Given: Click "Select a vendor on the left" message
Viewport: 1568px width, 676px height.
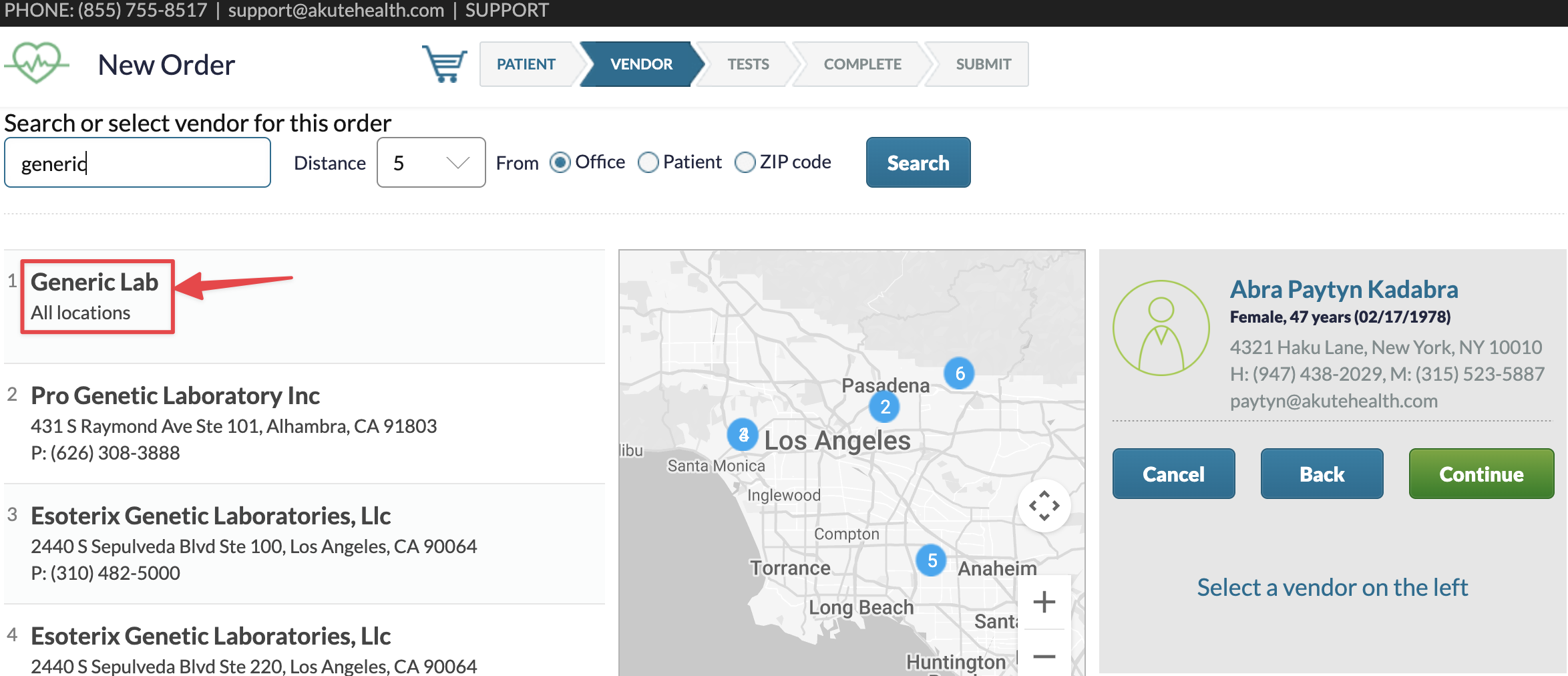Looking at the screenshot, I should (1332, 587).
